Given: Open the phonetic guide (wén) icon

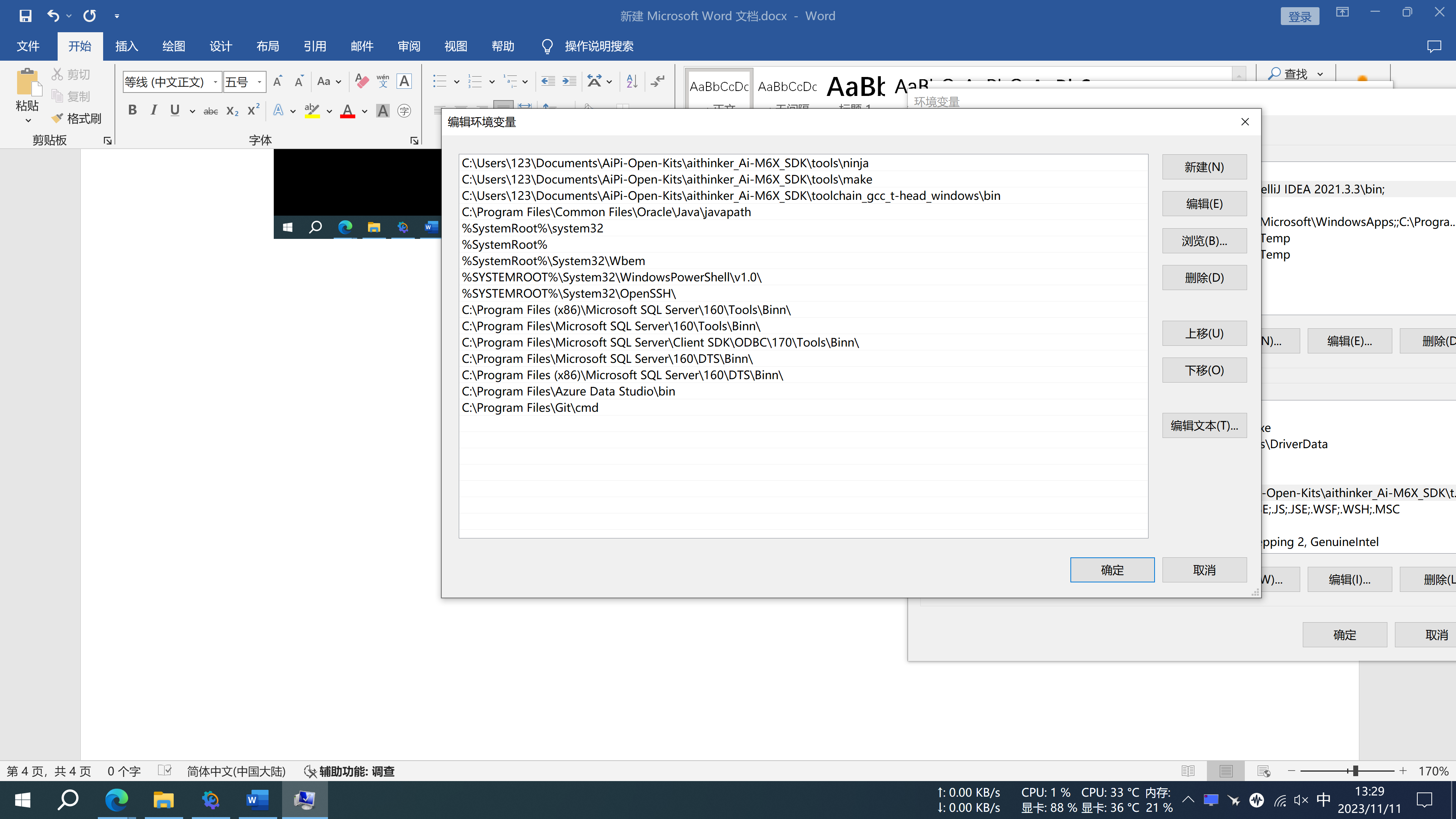Looking at the screenshot, I should [x=383, y=82].
